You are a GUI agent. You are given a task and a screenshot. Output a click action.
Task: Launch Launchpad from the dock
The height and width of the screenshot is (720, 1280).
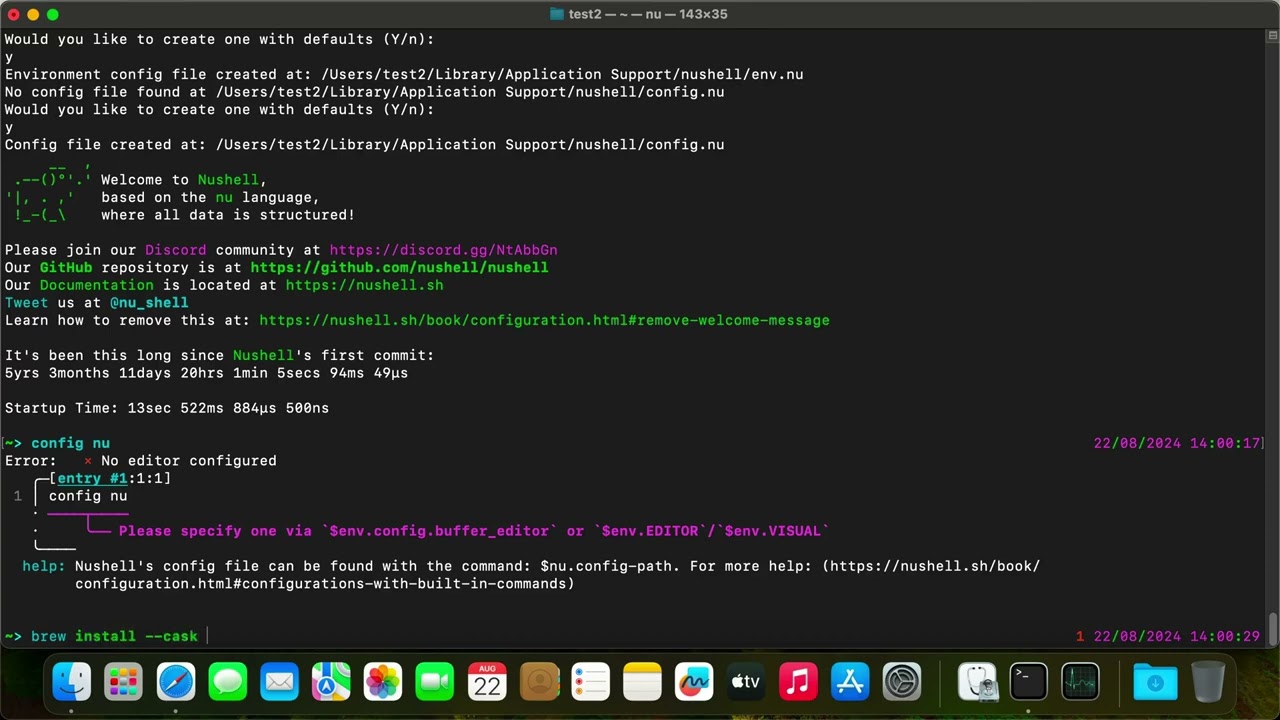pos(124,682)
